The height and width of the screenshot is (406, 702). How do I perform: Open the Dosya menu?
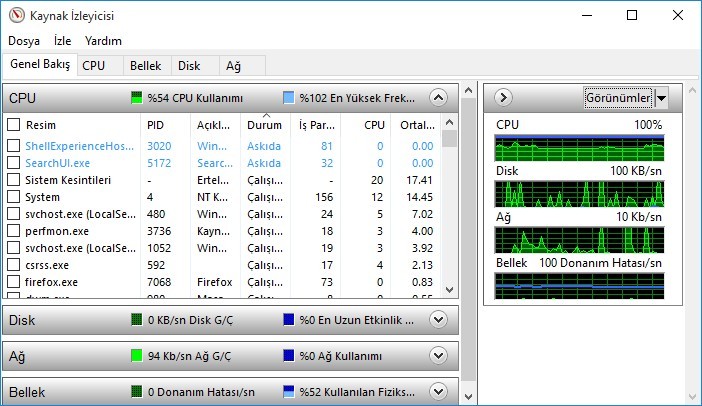24,41
